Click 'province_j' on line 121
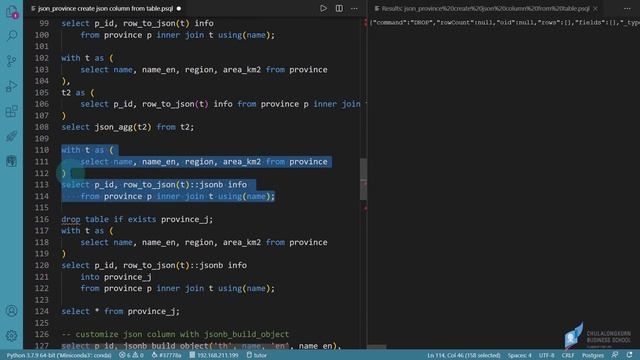Screen dimensions: 640x360 point(128,277)
